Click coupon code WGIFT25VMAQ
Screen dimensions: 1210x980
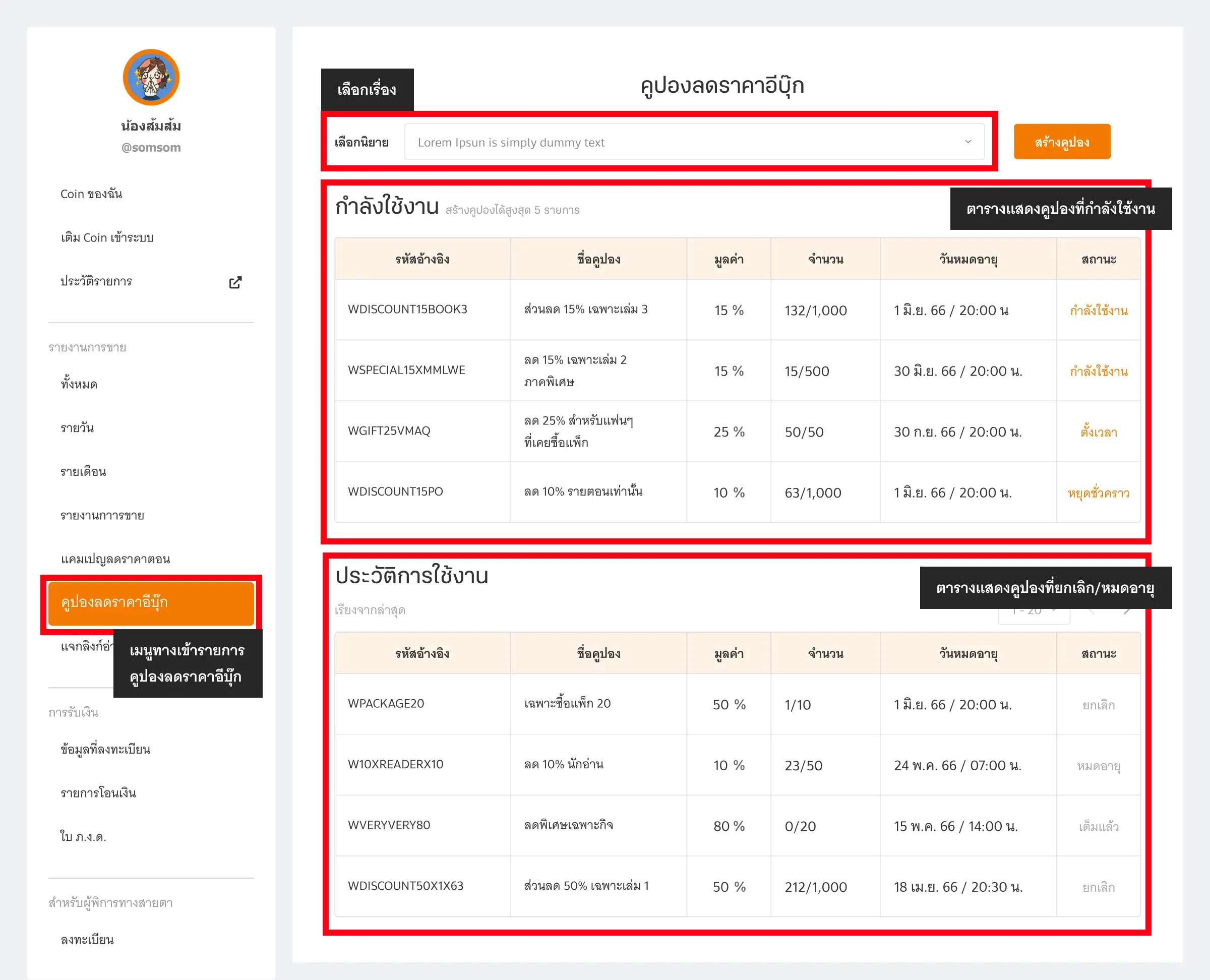click(x=389, y=431)
